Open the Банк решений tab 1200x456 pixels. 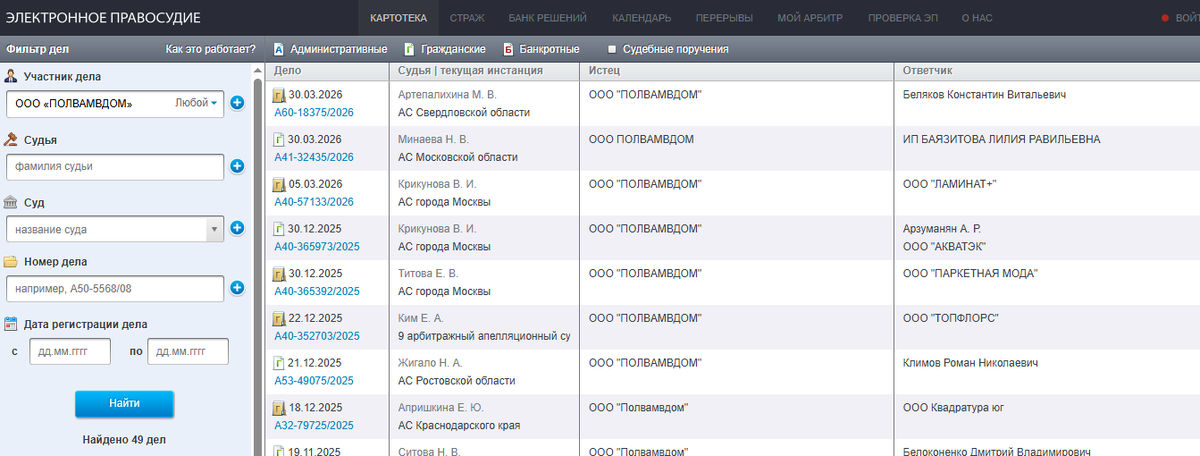point(547,18)
